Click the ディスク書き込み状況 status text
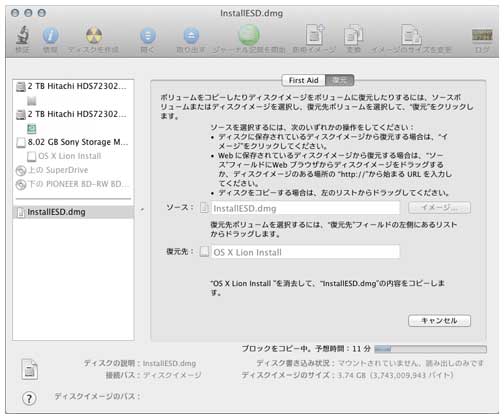The width and height of the screenshot is (504, 419). click(370, 363)
